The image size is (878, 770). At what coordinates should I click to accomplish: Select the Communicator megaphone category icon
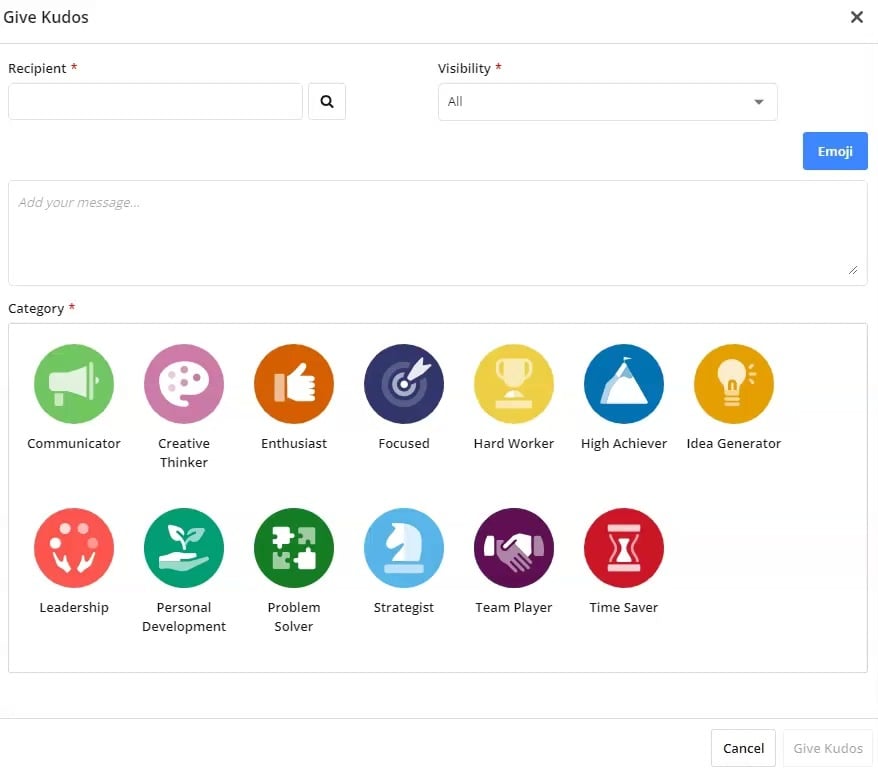click(74, 384)
